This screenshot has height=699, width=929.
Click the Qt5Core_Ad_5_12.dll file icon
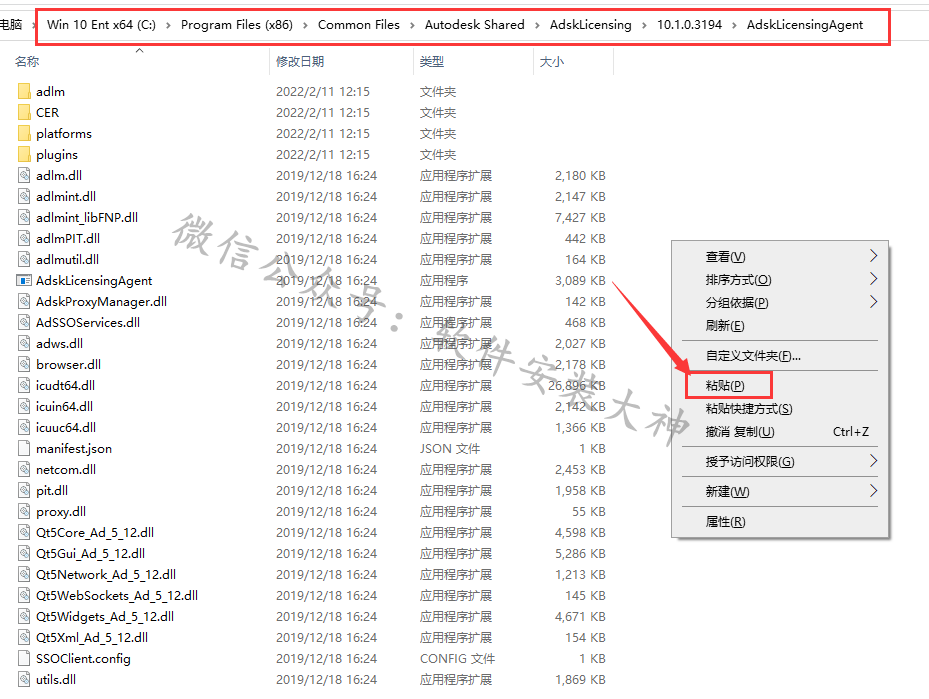(x=24, y=533)
